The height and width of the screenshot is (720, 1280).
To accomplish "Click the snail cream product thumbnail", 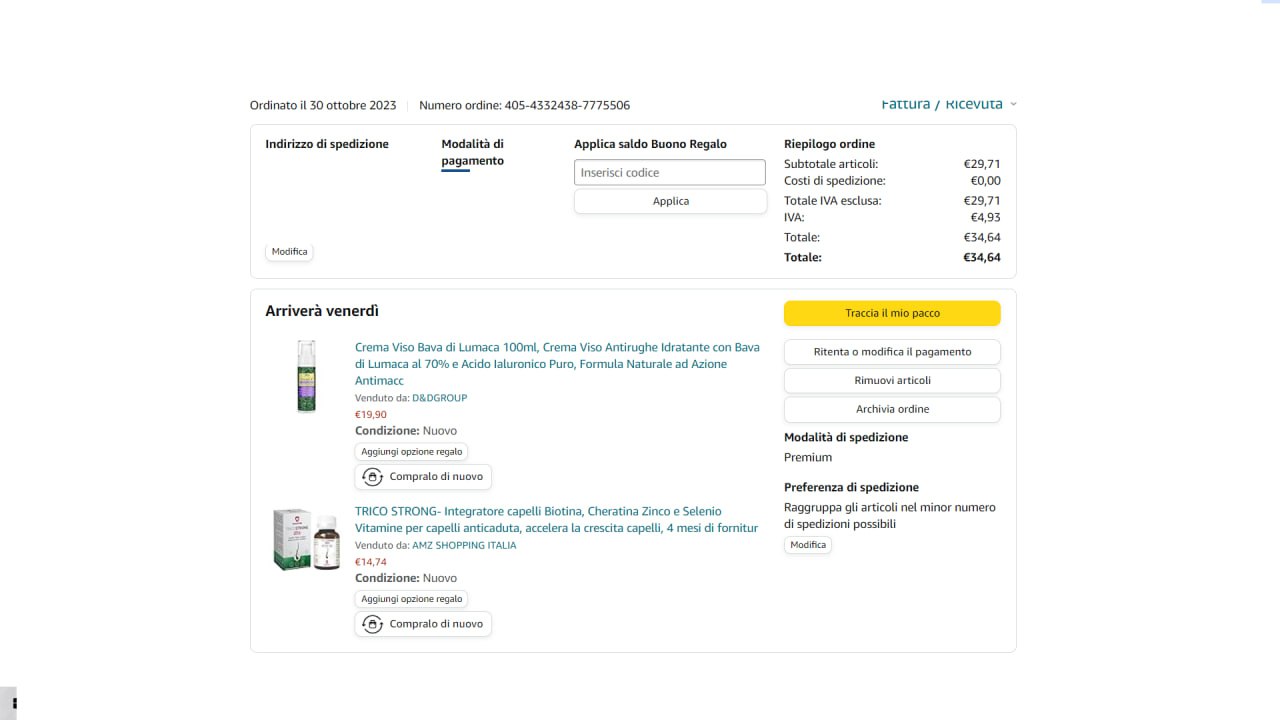I will (x=306, y=376).
